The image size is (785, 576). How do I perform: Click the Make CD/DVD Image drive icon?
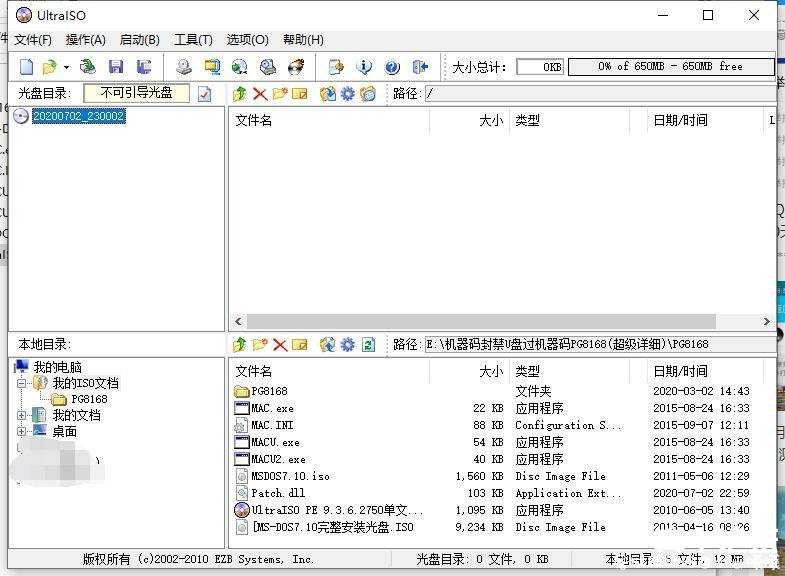184,66
